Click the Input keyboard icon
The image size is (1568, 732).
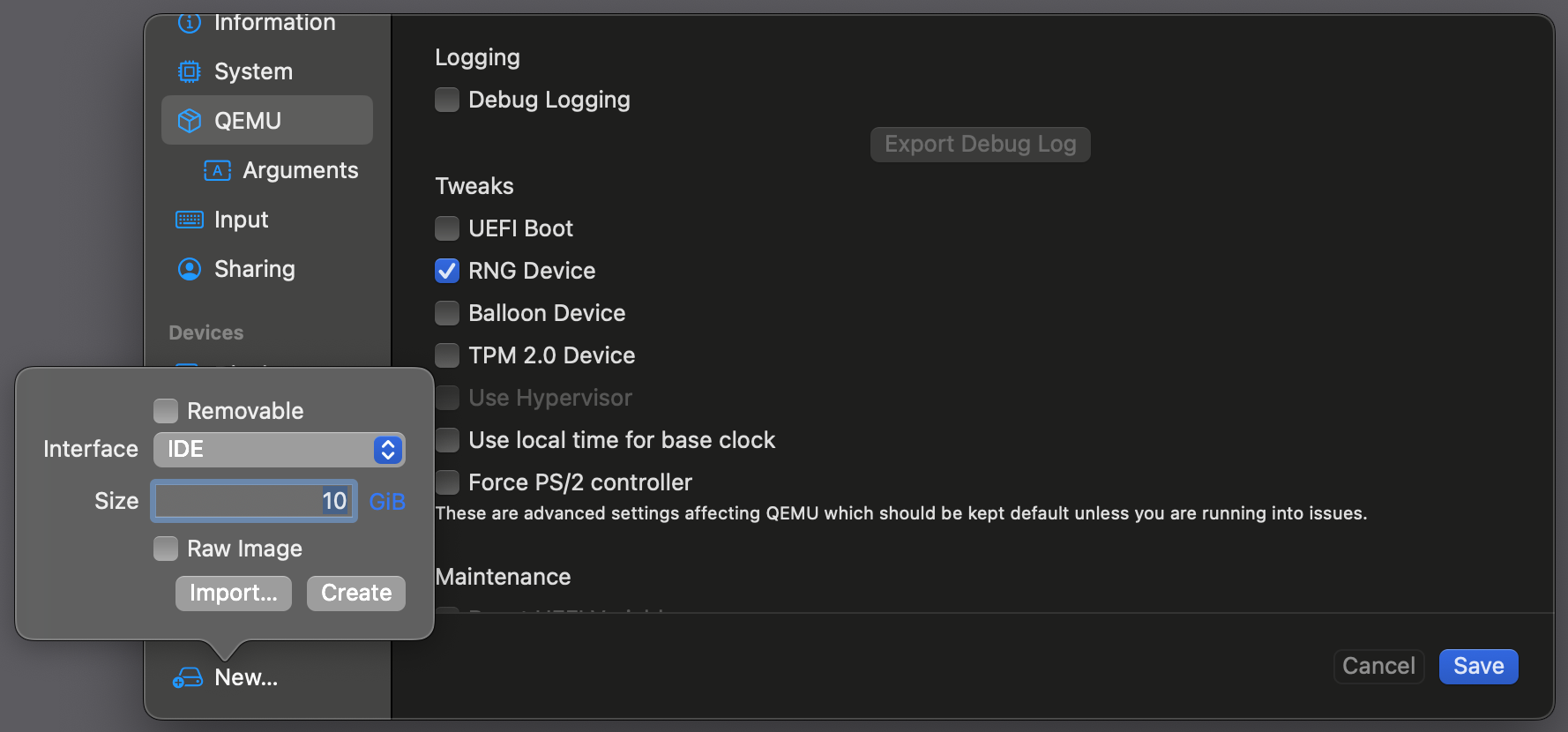[189, 220]
